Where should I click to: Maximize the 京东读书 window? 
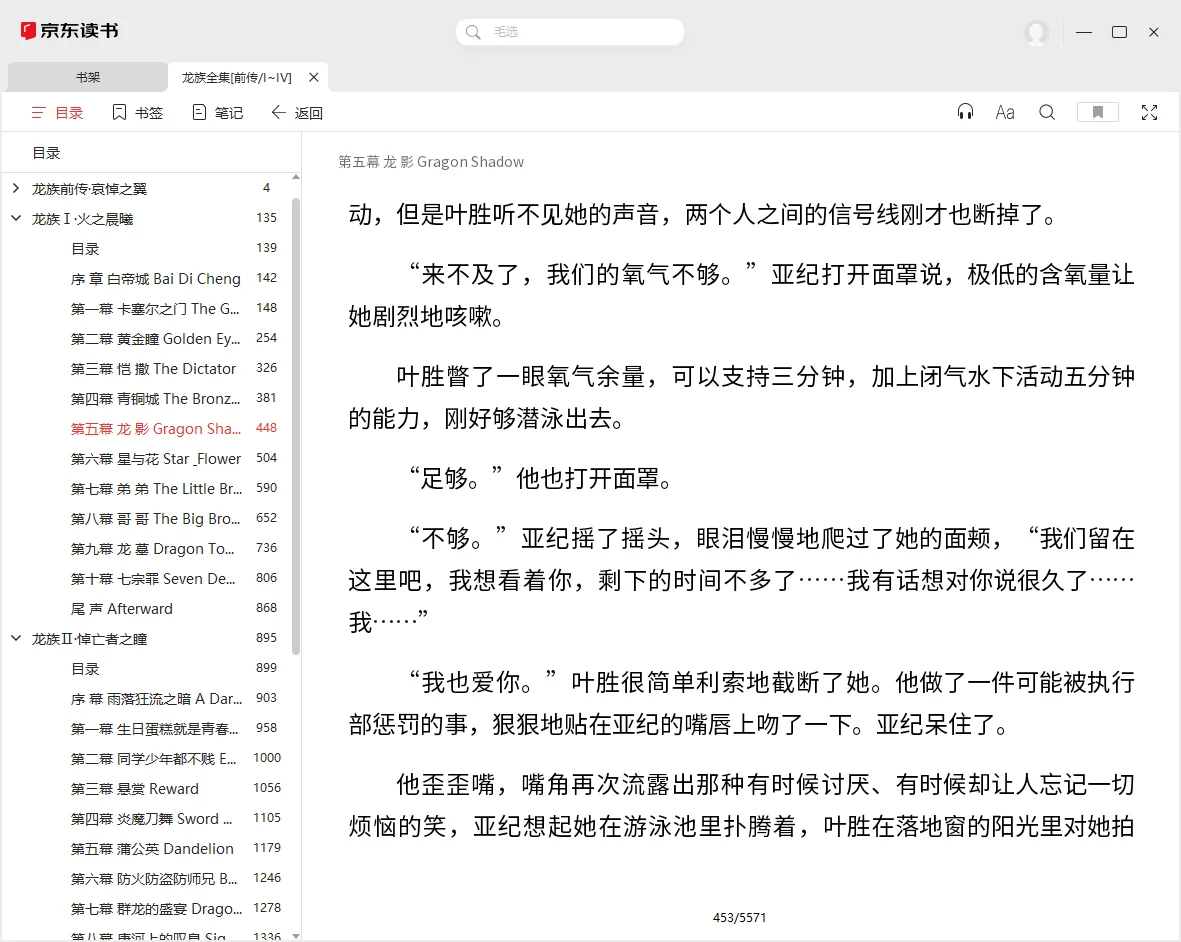coord(1119,32)
